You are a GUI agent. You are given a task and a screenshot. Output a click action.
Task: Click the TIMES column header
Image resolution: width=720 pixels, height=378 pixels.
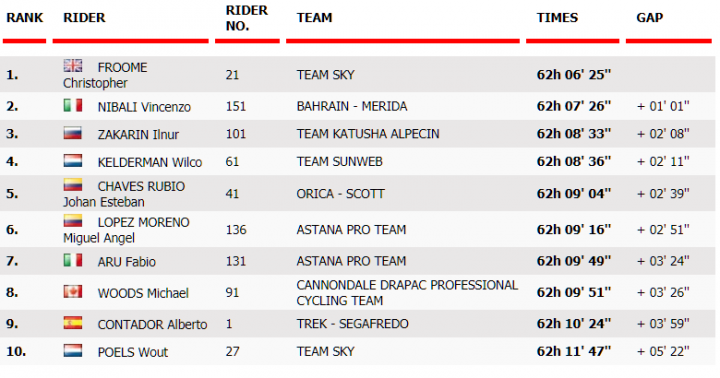pyautogui.click(x=557, y=17)
